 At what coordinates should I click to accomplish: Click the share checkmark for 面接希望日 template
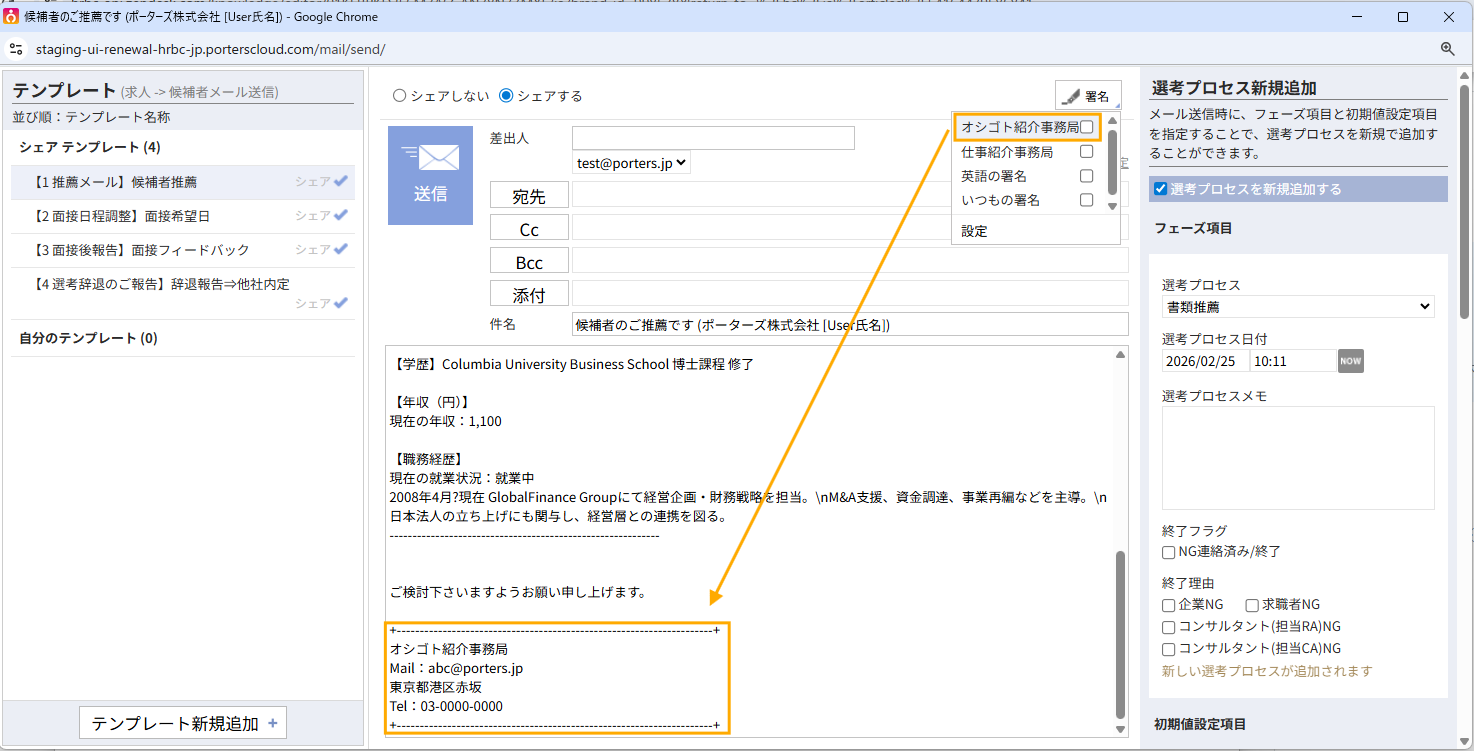point(341,215)
